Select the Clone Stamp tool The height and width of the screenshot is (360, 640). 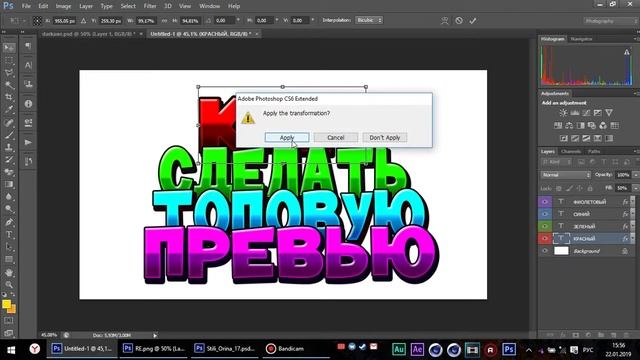point(9,147)
